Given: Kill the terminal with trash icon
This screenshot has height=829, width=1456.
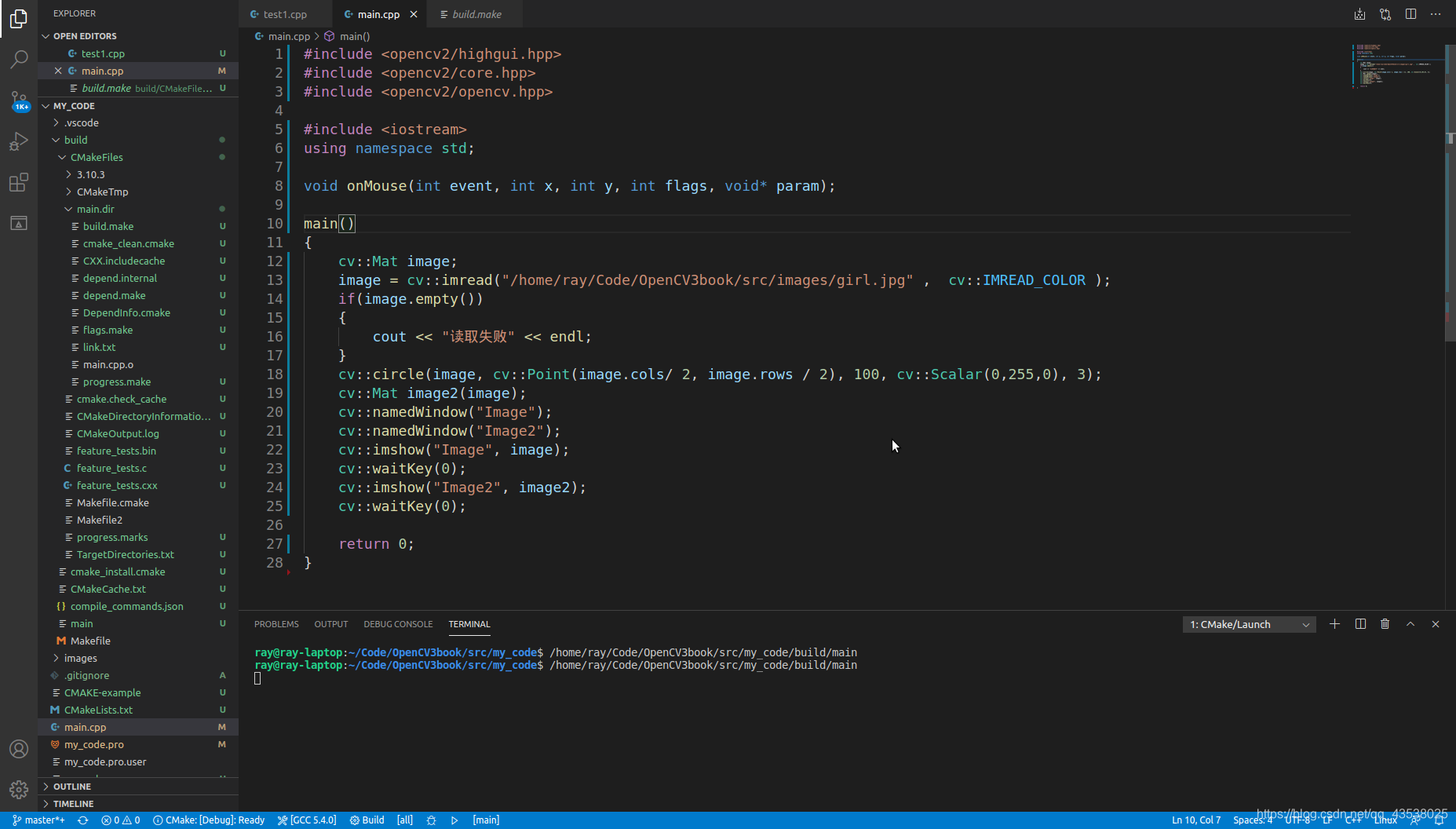Looking at the screenshot, I should pyautogui.click(x=1385, y=624).
